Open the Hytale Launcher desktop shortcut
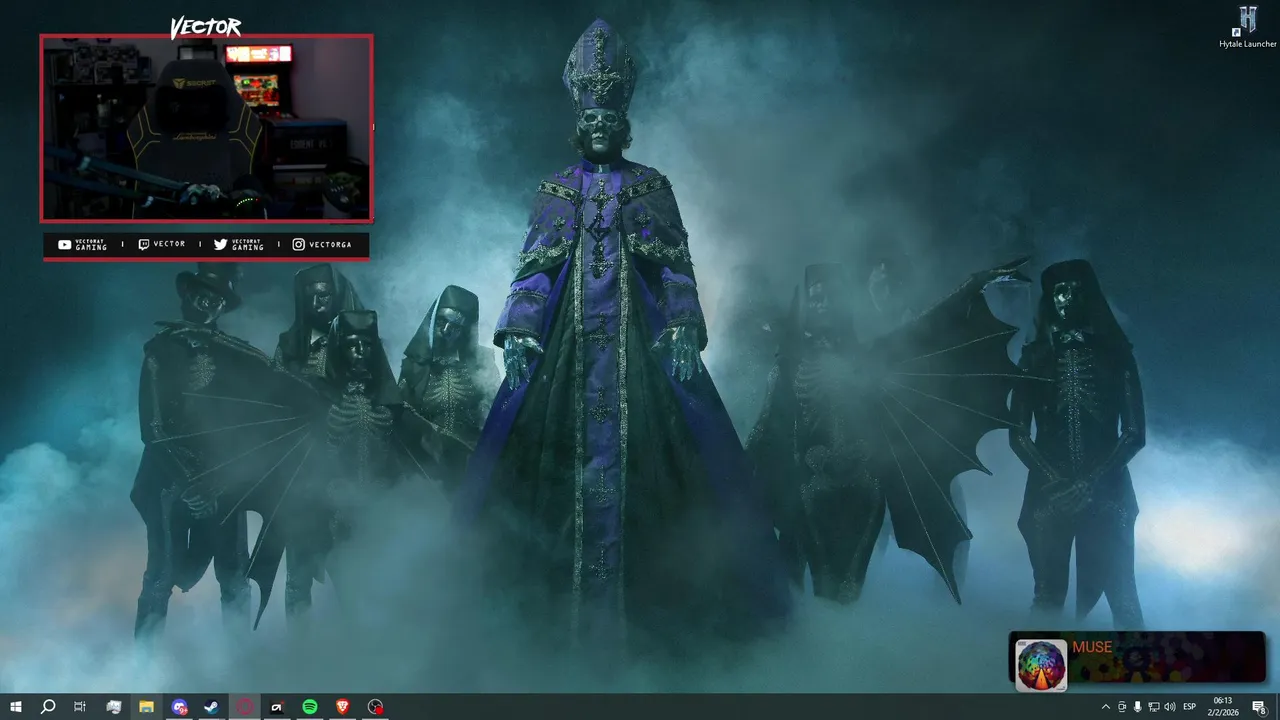Screen dimensions: 1280x720 1247,27
